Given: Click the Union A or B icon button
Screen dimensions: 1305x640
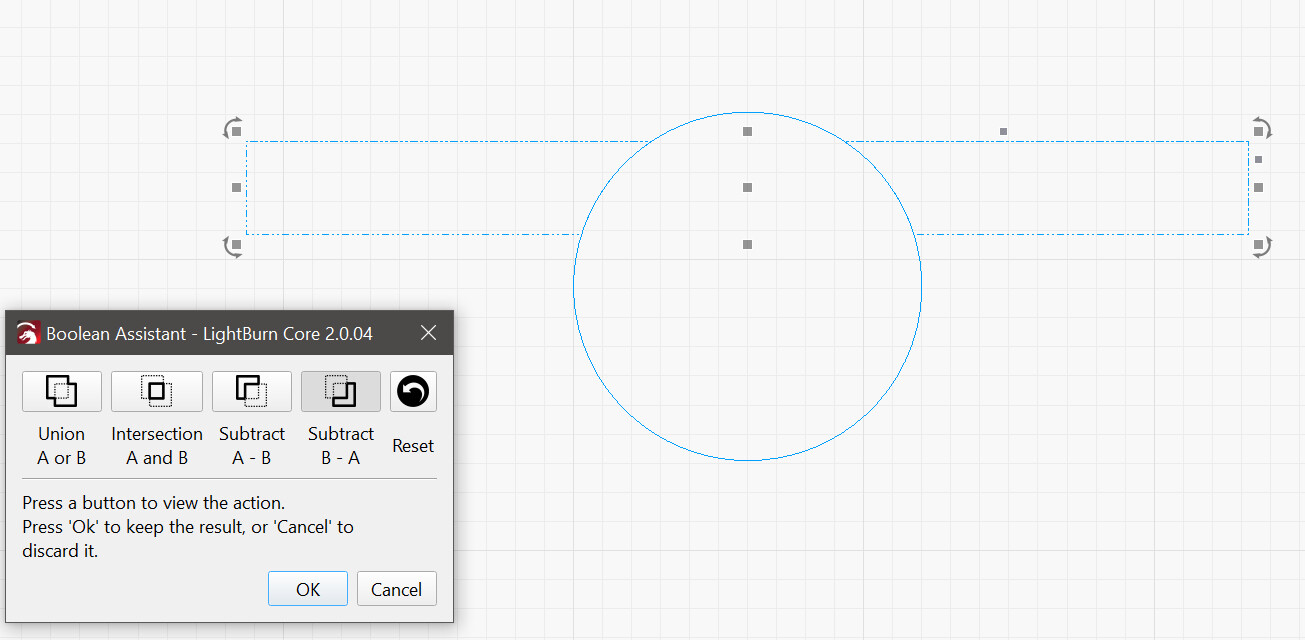Looking at the screenshot, I should tap(62, 392).
